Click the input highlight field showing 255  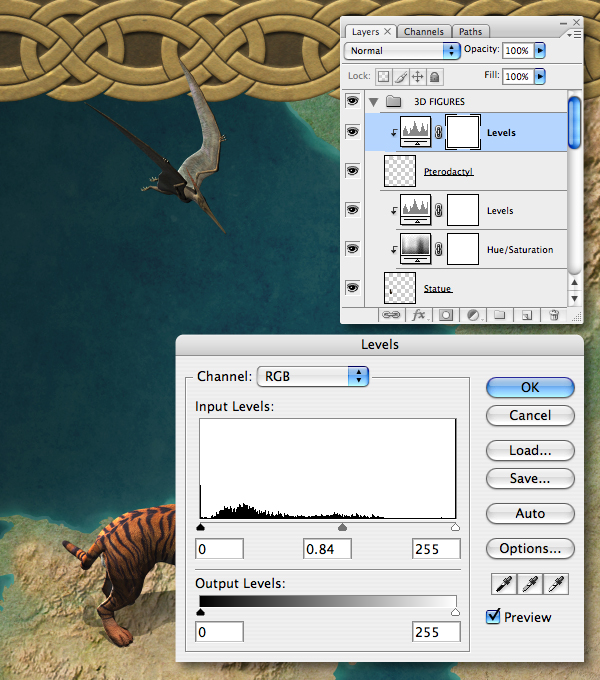436,549
